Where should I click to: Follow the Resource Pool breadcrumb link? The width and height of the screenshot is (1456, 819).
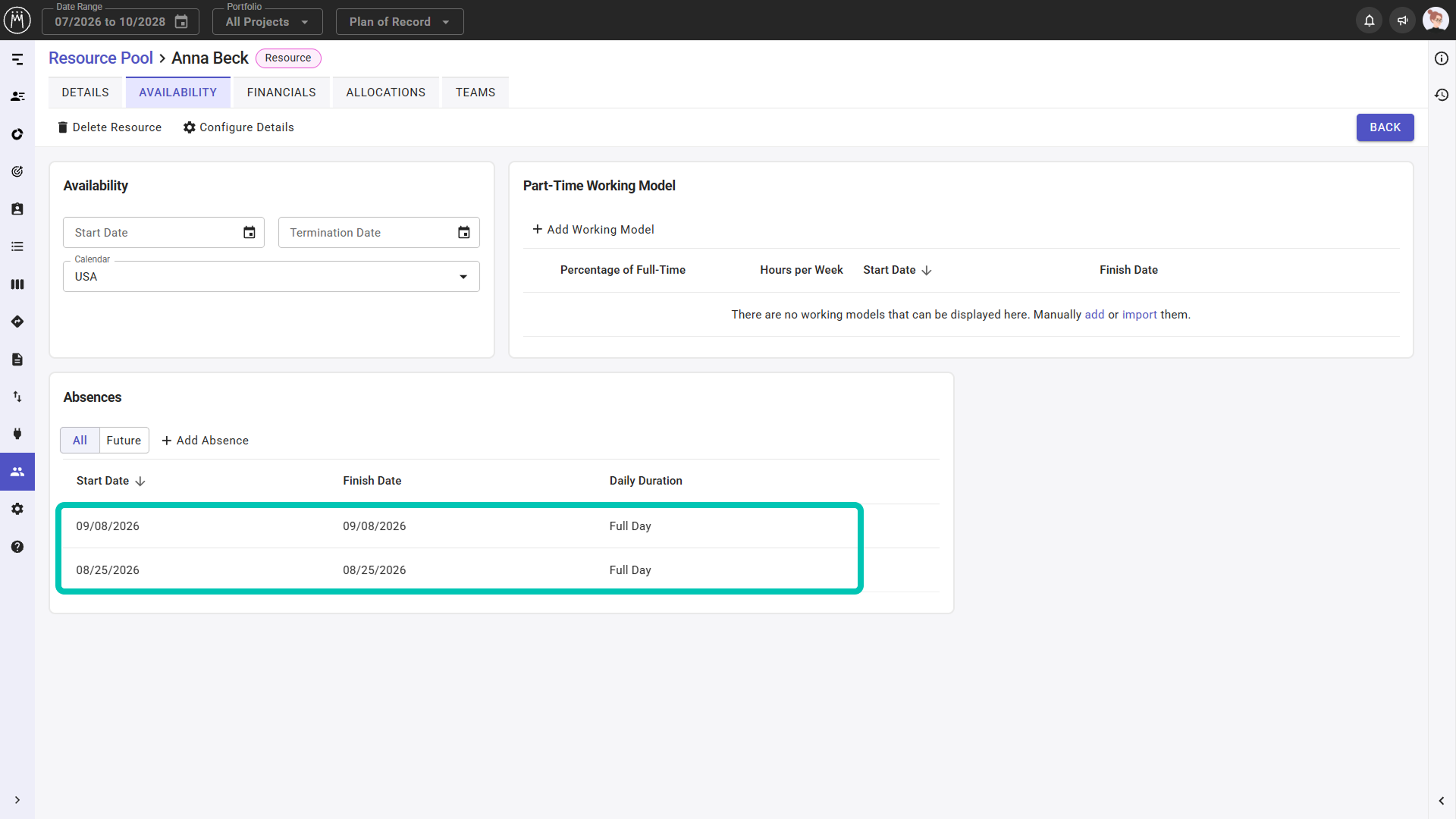[101, 58]
